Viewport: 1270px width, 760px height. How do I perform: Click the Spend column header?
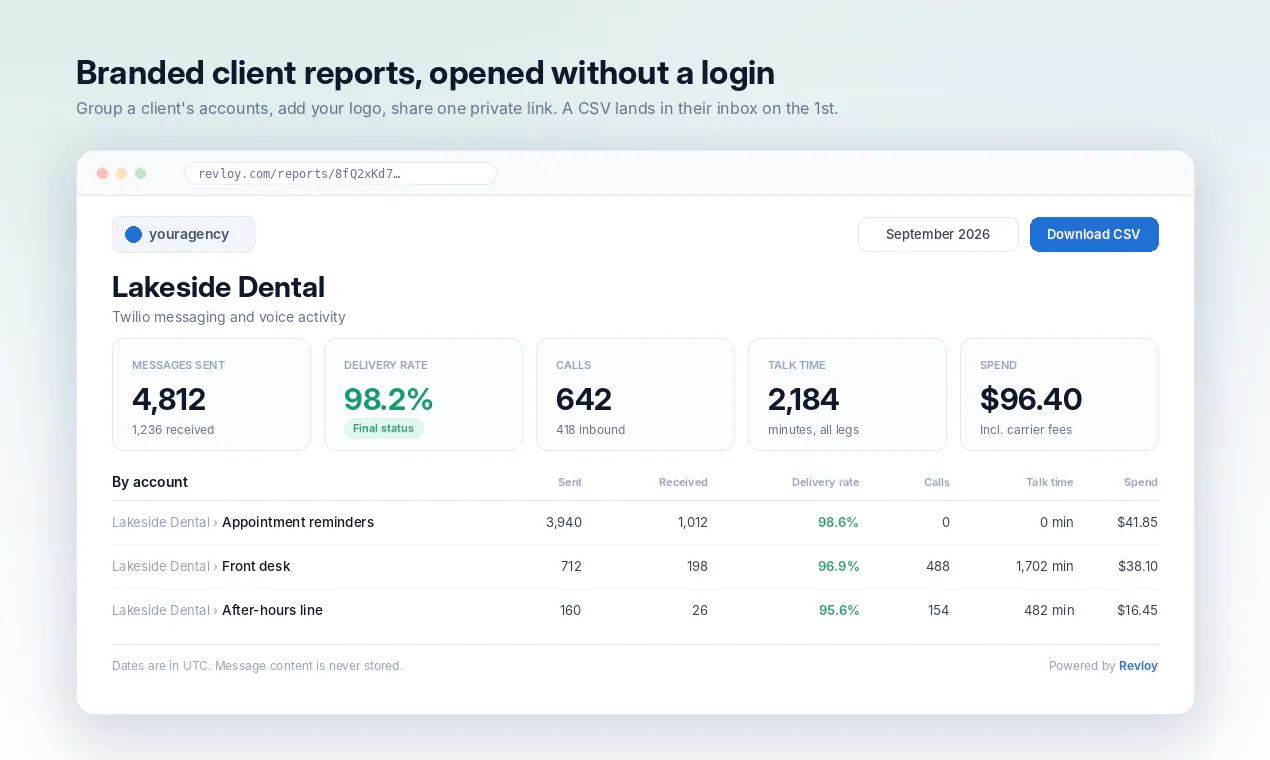coord(1141,482)
